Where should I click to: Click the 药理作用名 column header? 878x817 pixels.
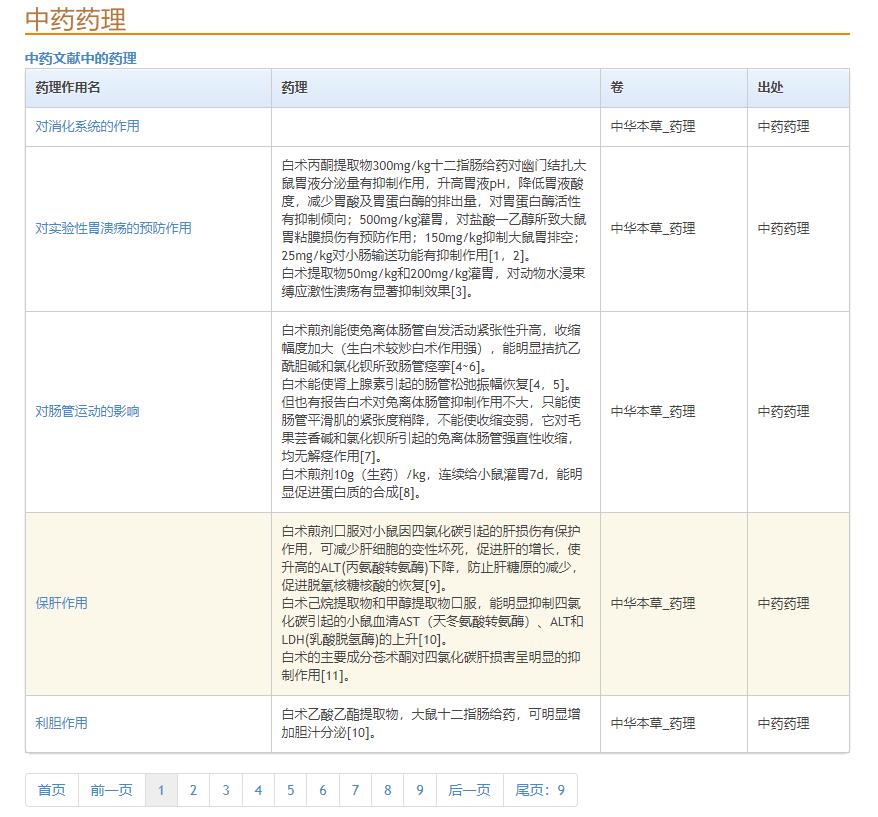(68, 88)
